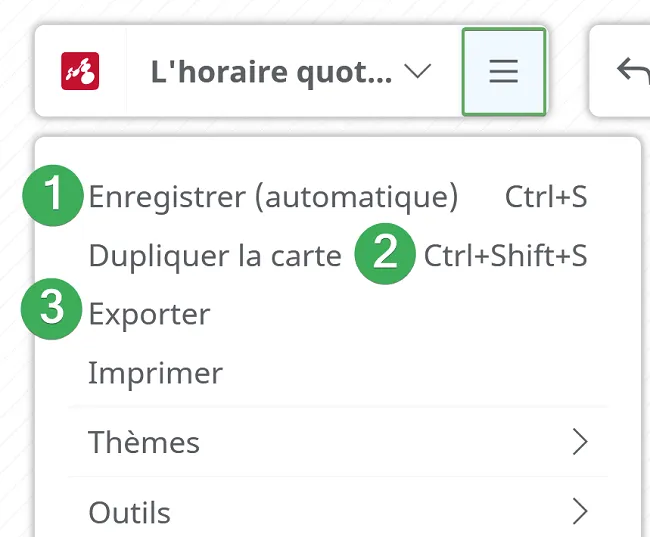Click the Ctrl+Shift+S shortcut label
Image resolution: width=650 pixels, height=537 pixels.
click(505, 255)
